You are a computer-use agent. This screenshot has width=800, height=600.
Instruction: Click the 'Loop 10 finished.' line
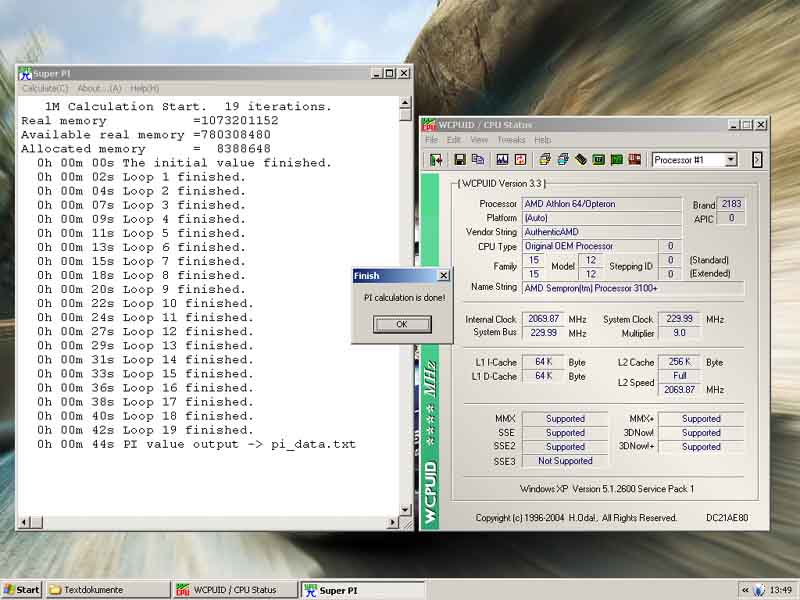pos(145,304)
